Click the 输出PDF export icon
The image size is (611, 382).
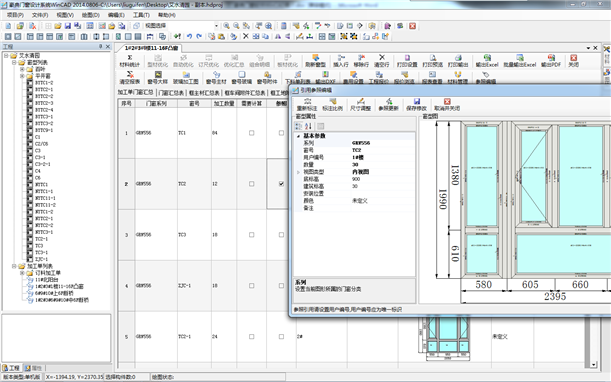click(x=551, y=58)
